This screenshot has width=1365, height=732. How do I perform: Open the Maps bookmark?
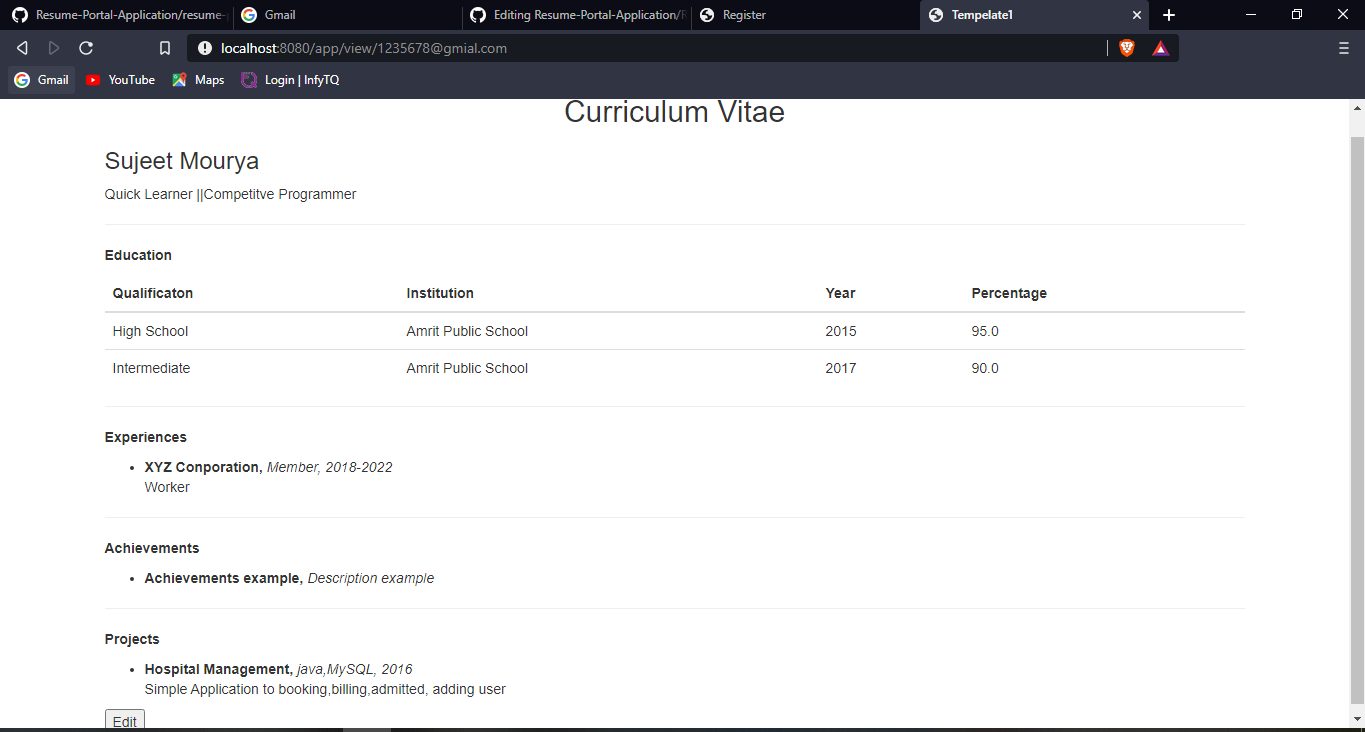198,80
